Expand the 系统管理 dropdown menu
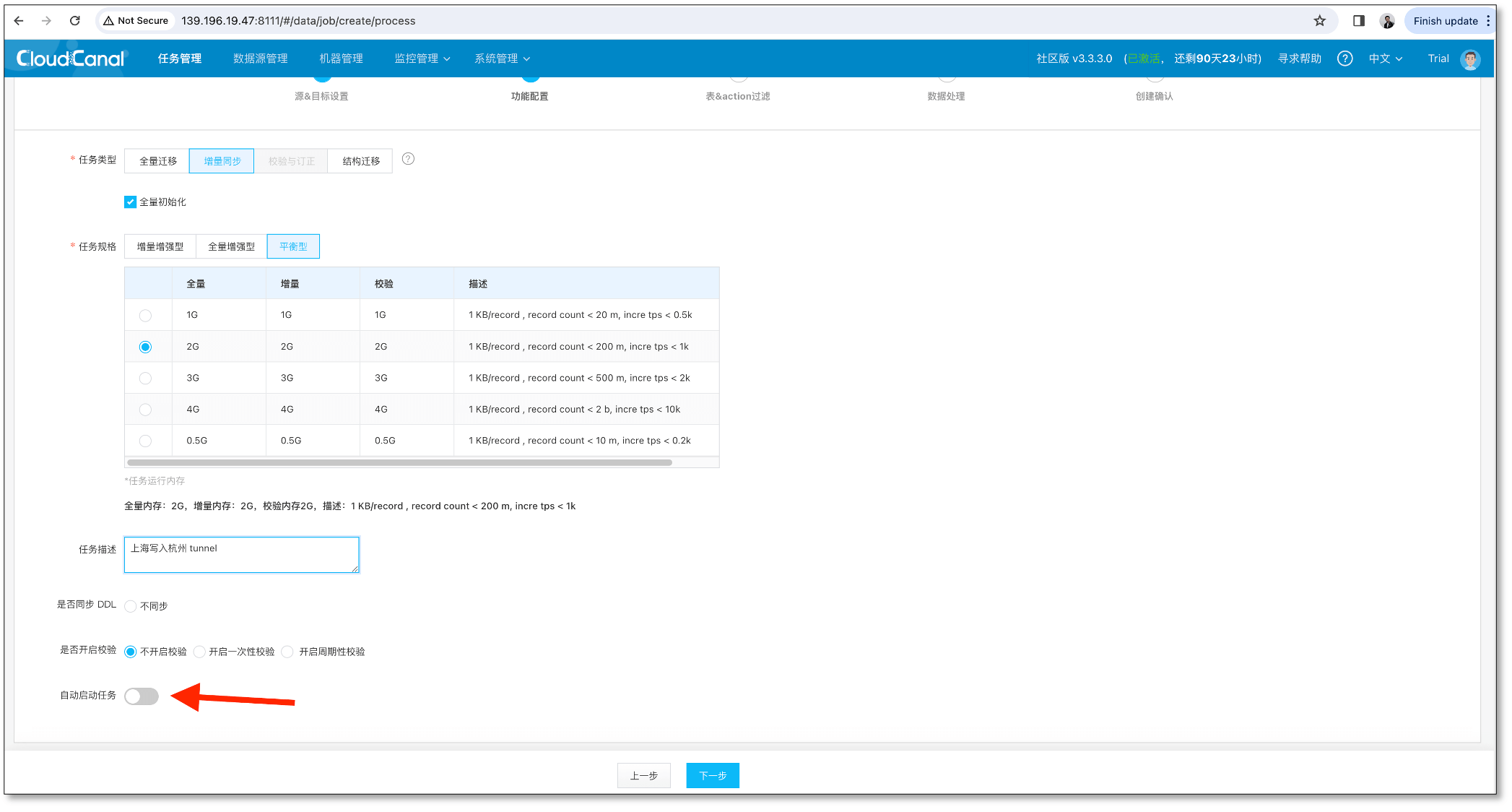 [502, 59]
